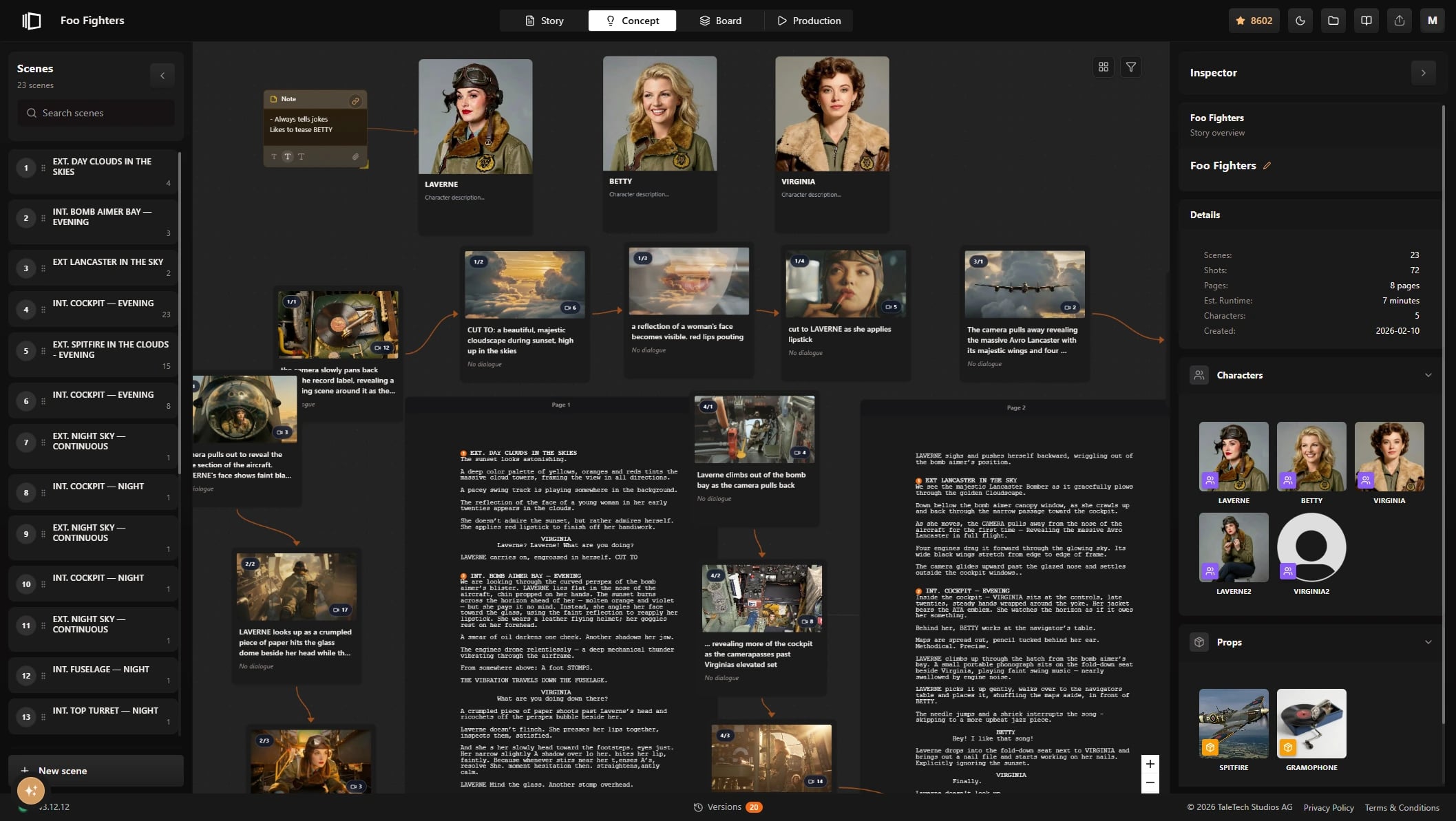
Task: Open the filter icon above the canvas
Action: click(1131, 67)
